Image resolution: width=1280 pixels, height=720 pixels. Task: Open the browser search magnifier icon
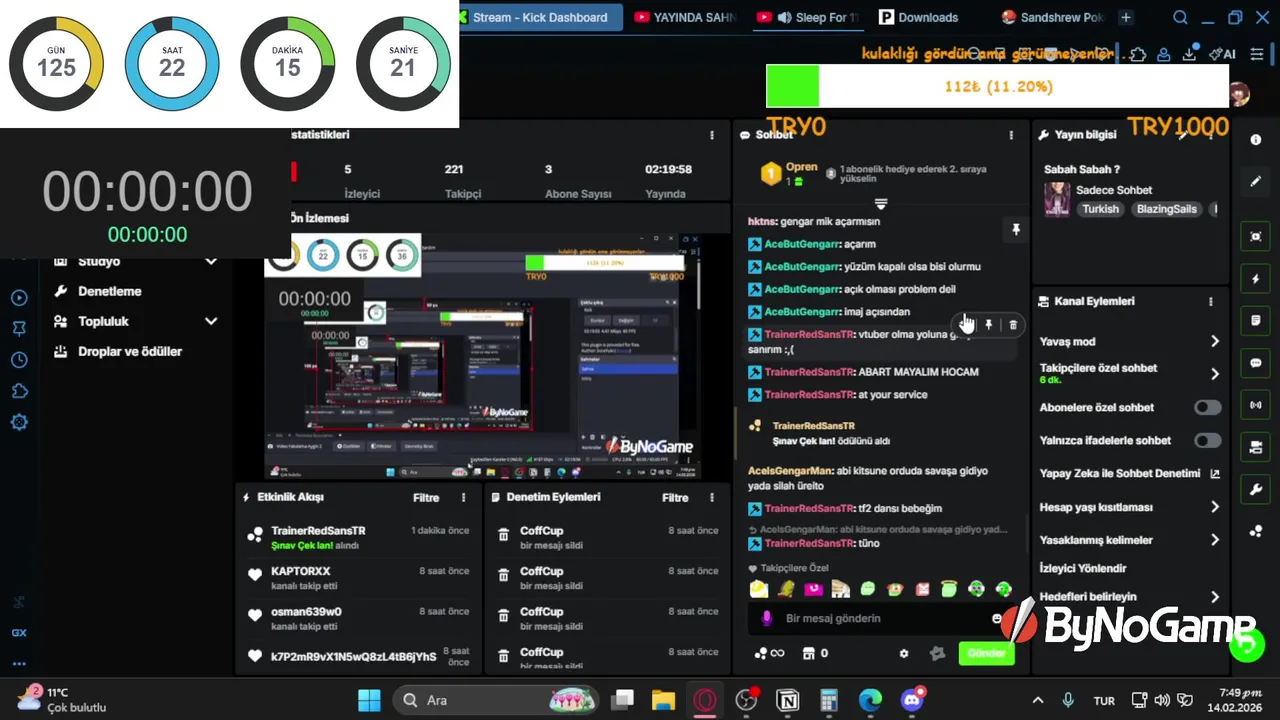[1180, 17]
